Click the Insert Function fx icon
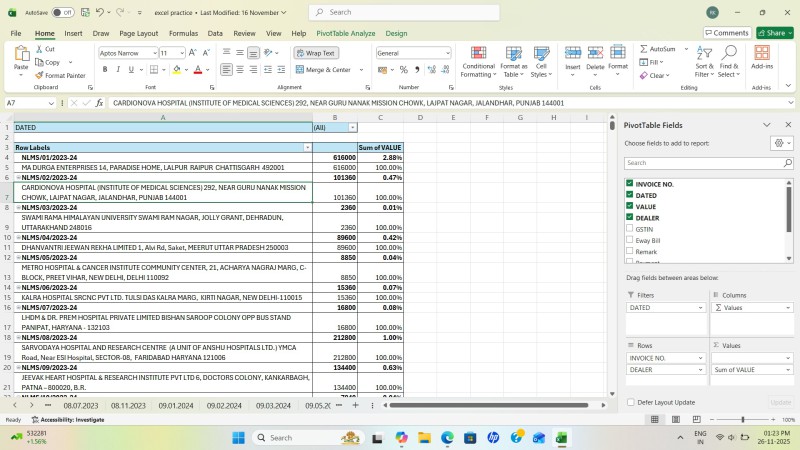The image size is (800, 450). coord(99,103)
